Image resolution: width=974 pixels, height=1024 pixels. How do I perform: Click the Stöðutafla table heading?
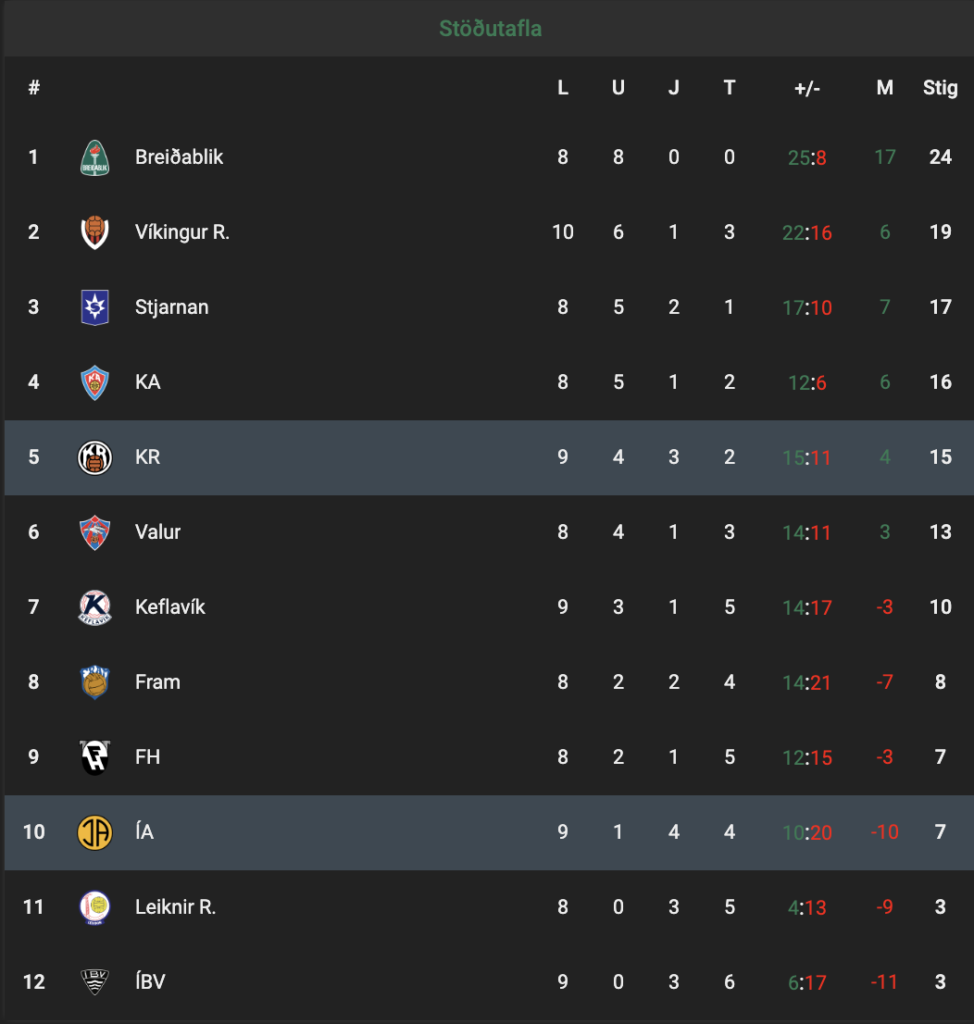click(490, 29)
